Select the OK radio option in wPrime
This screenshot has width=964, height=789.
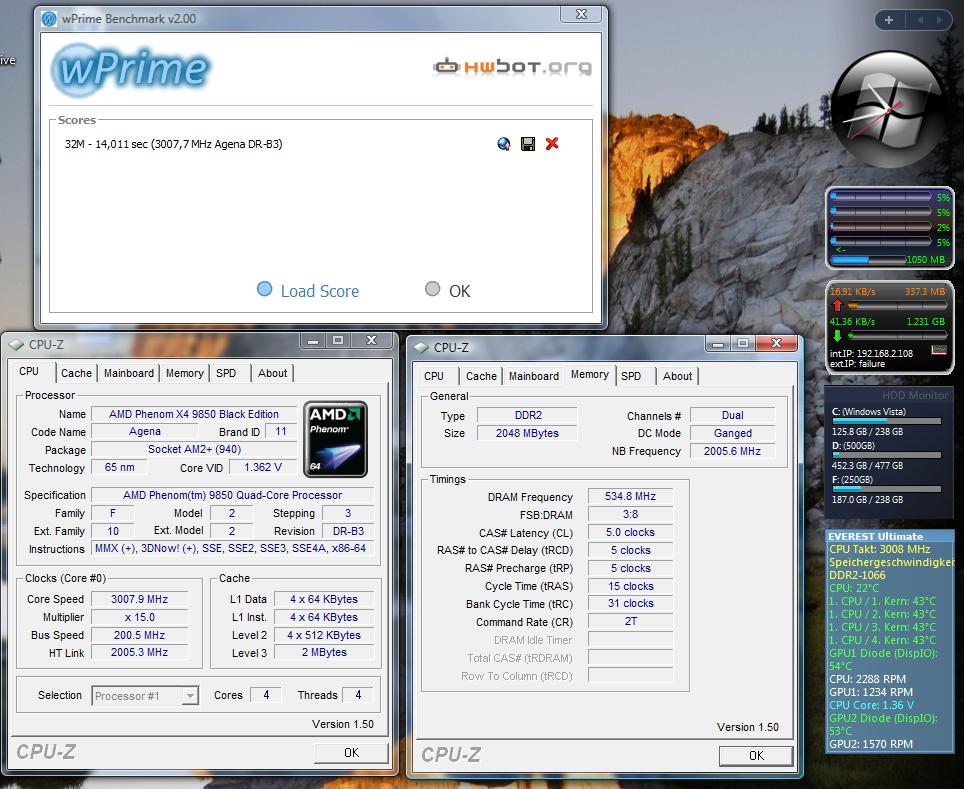432,289
